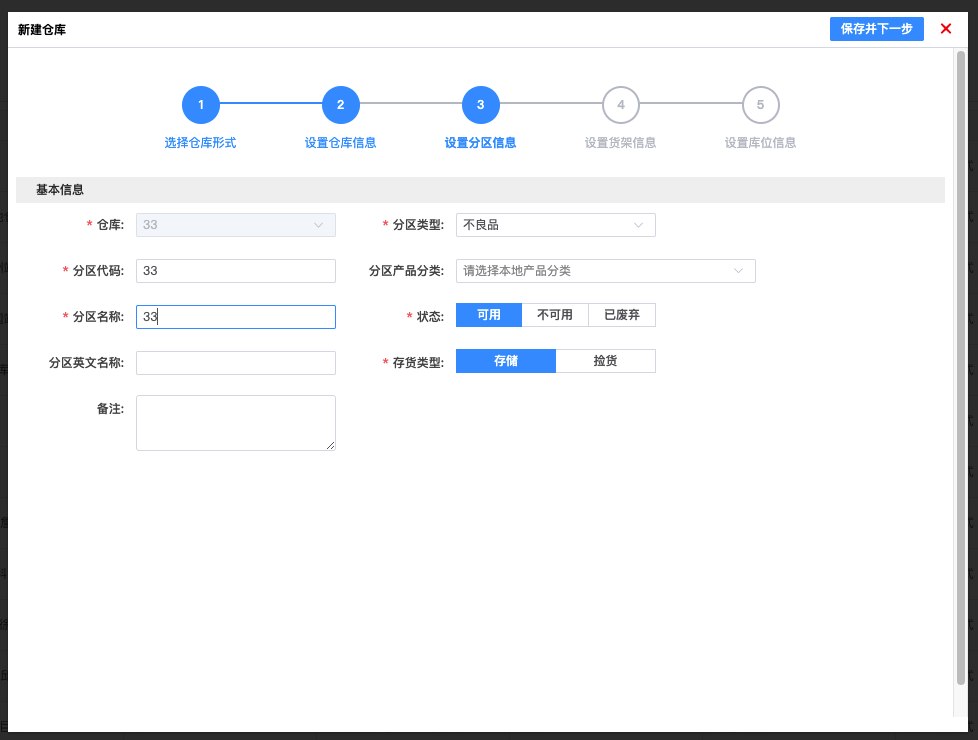Select 拣货 inventory type
This screenshot has height=740, width=978.
click(x=606, y=361)
